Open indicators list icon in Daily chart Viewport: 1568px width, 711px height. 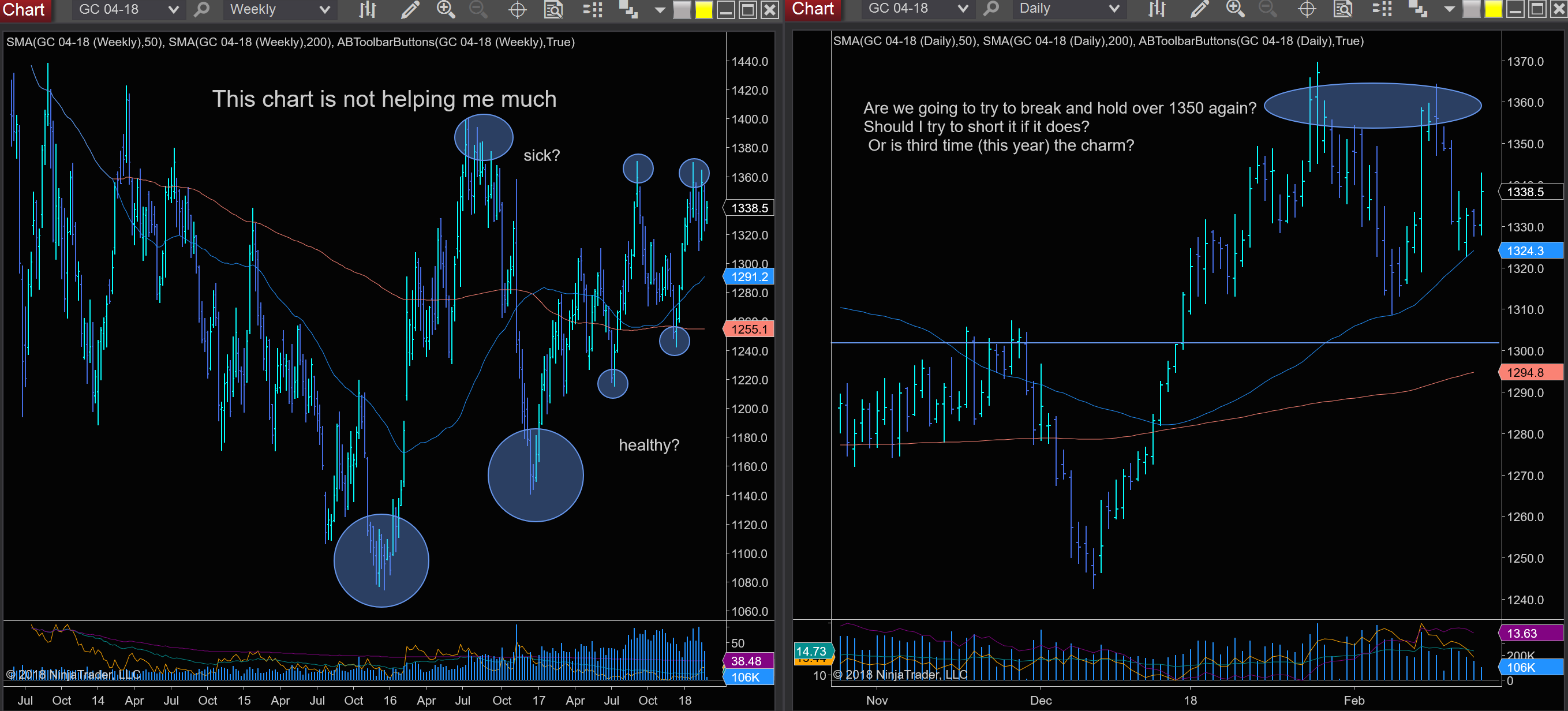coord(1382,9)
